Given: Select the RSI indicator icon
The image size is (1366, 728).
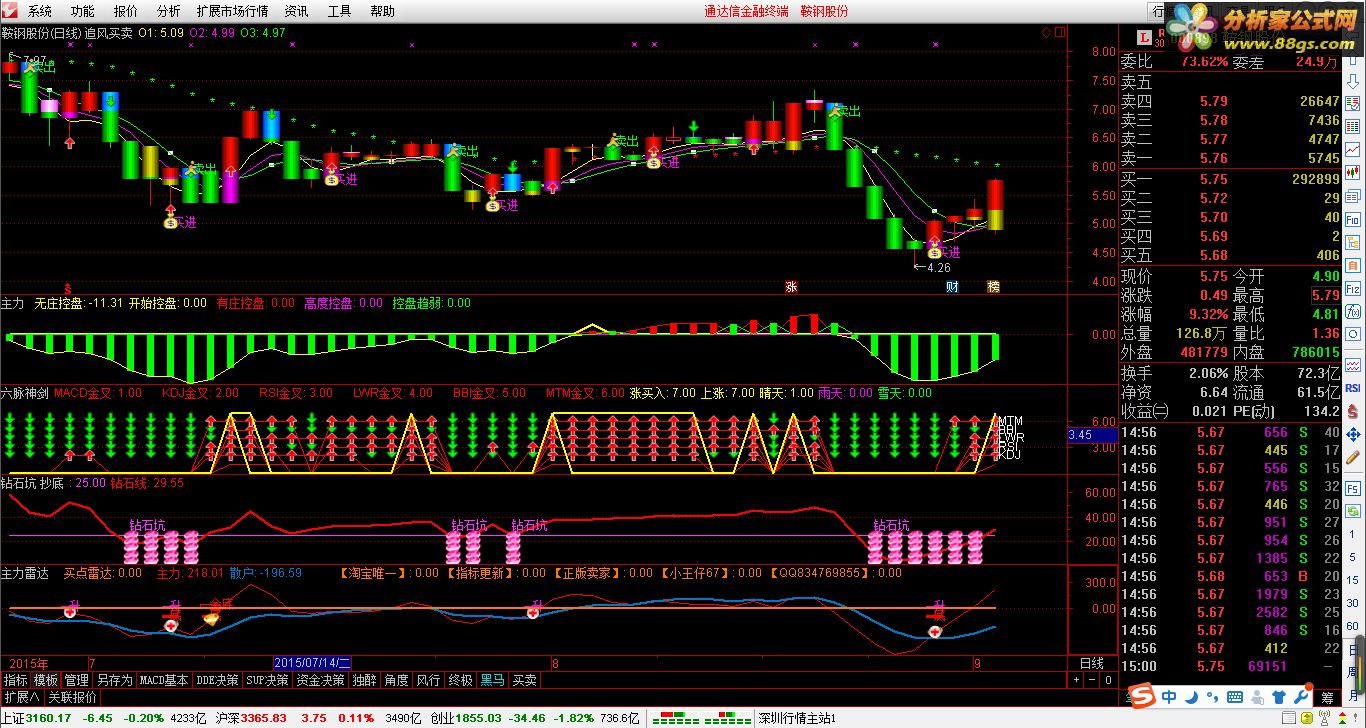Looking at the screenshot, I should (x=1353, y=387).
